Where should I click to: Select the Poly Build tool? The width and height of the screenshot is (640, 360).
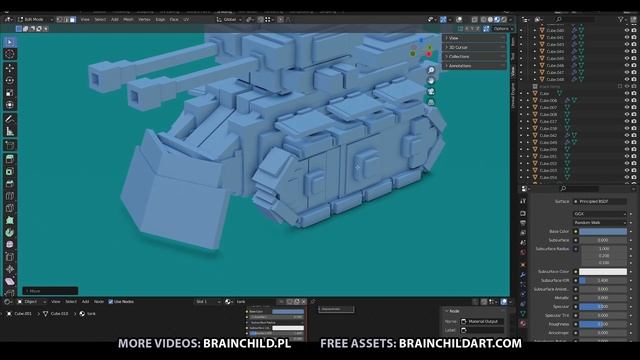click(x=10, y=220)
